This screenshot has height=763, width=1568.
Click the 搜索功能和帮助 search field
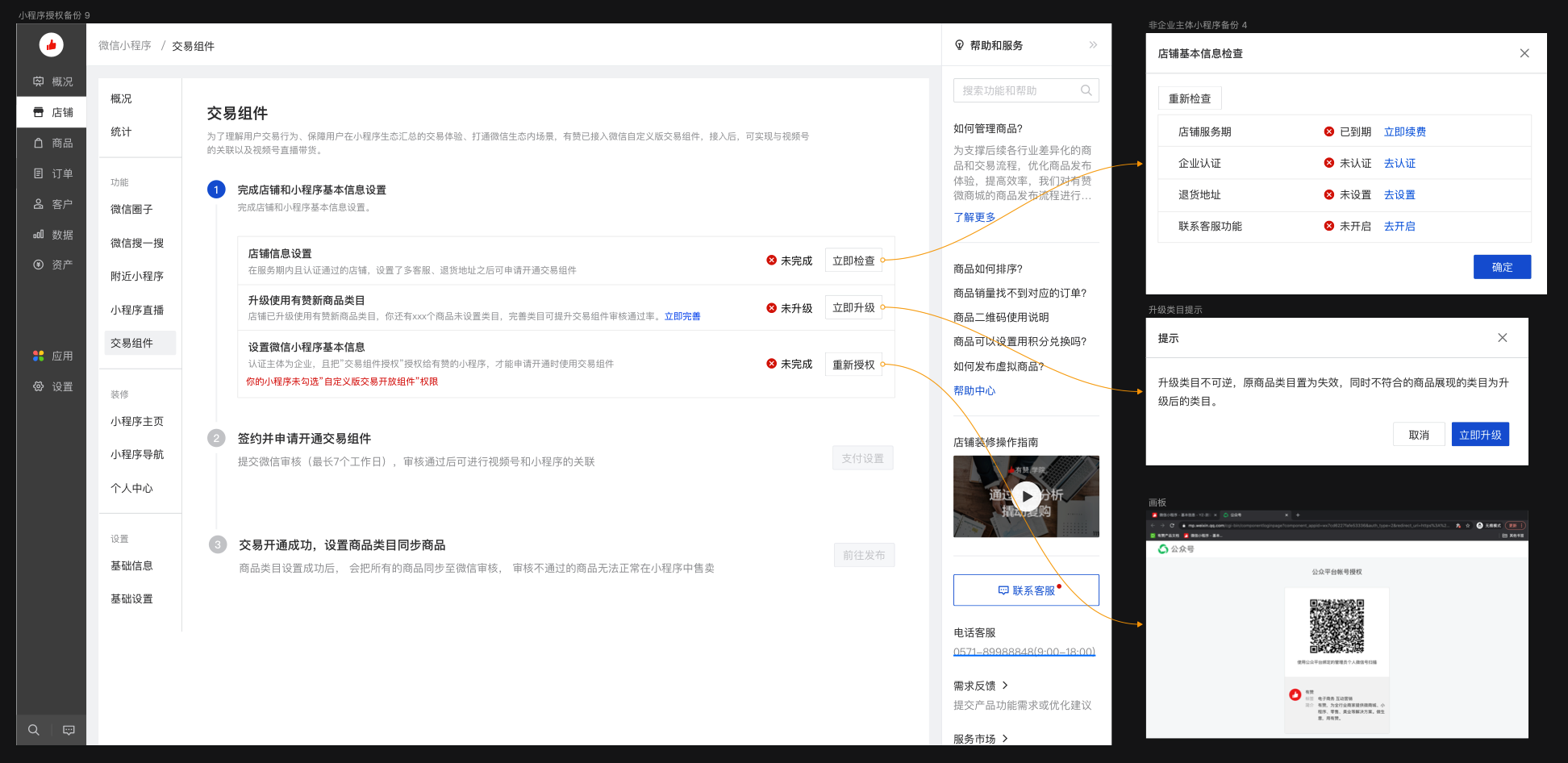coord(1016,90)
